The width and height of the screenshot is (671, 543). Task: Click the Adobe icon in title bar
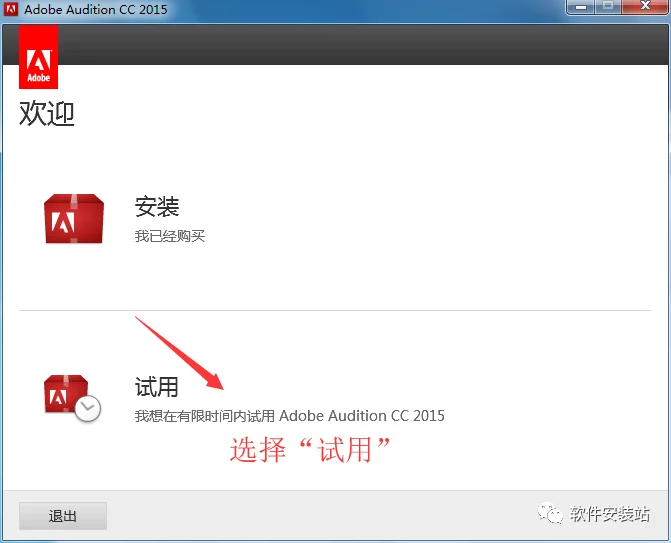point(11,9)
